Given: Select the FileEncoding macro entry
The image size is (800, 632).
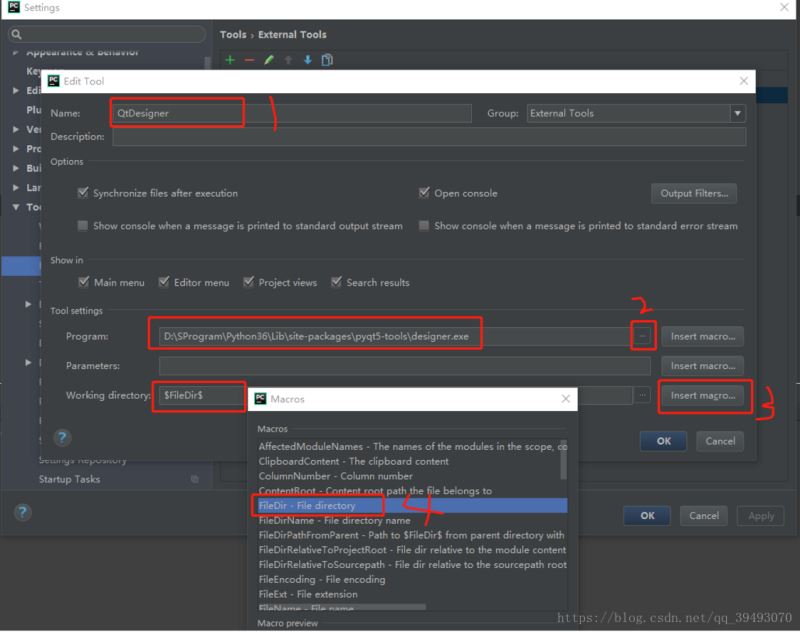Looking at the screenshot, I should pyautogui.click(x=321, y=579).
